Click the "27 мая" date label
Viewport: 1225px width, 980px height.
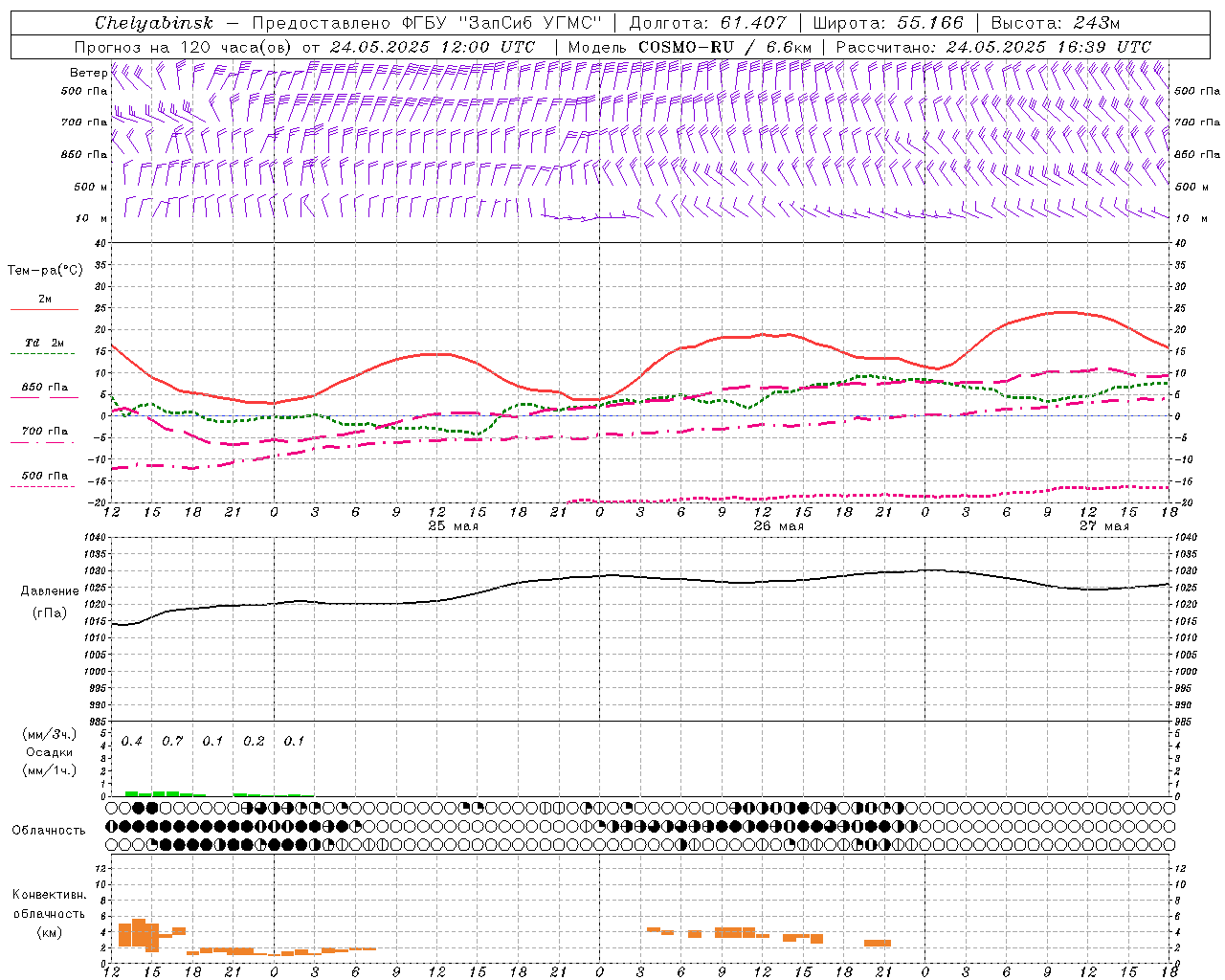1103,526
